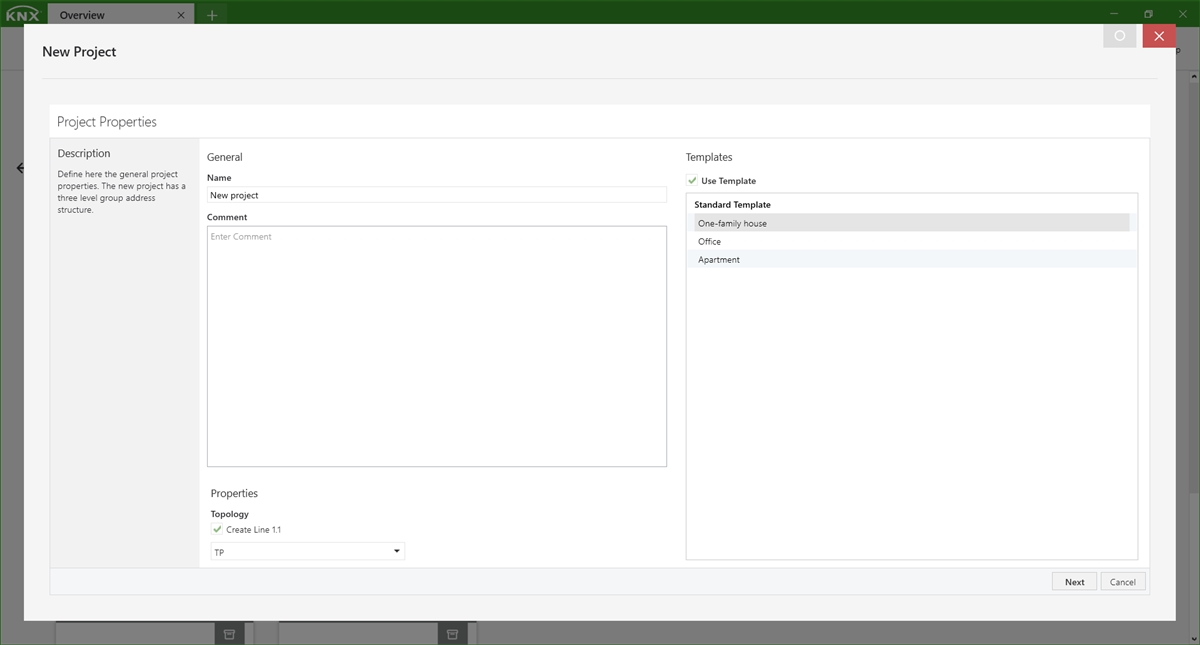Screen dimensions: 1200x645
Task: Click the General section label
Action: click(x=225, y=157)
